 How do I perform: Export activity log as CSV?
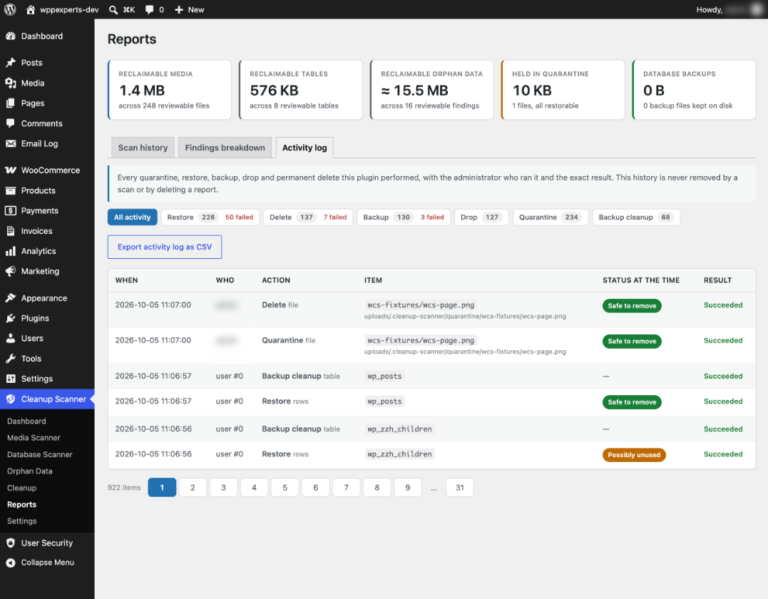point(165,247)
